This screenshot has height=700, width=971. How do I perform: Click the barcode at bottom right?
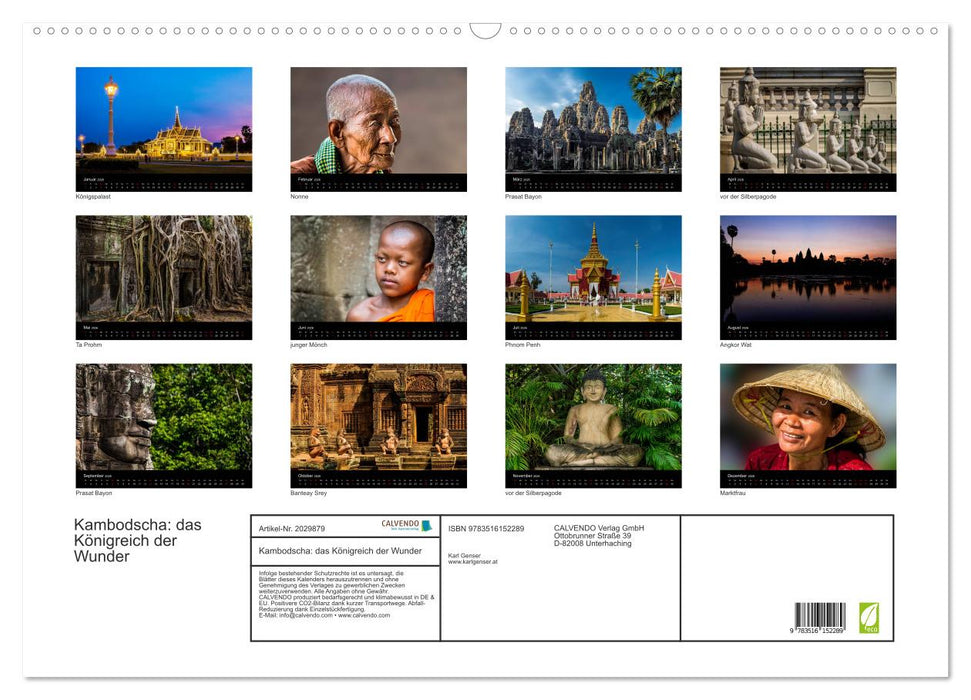820,619
